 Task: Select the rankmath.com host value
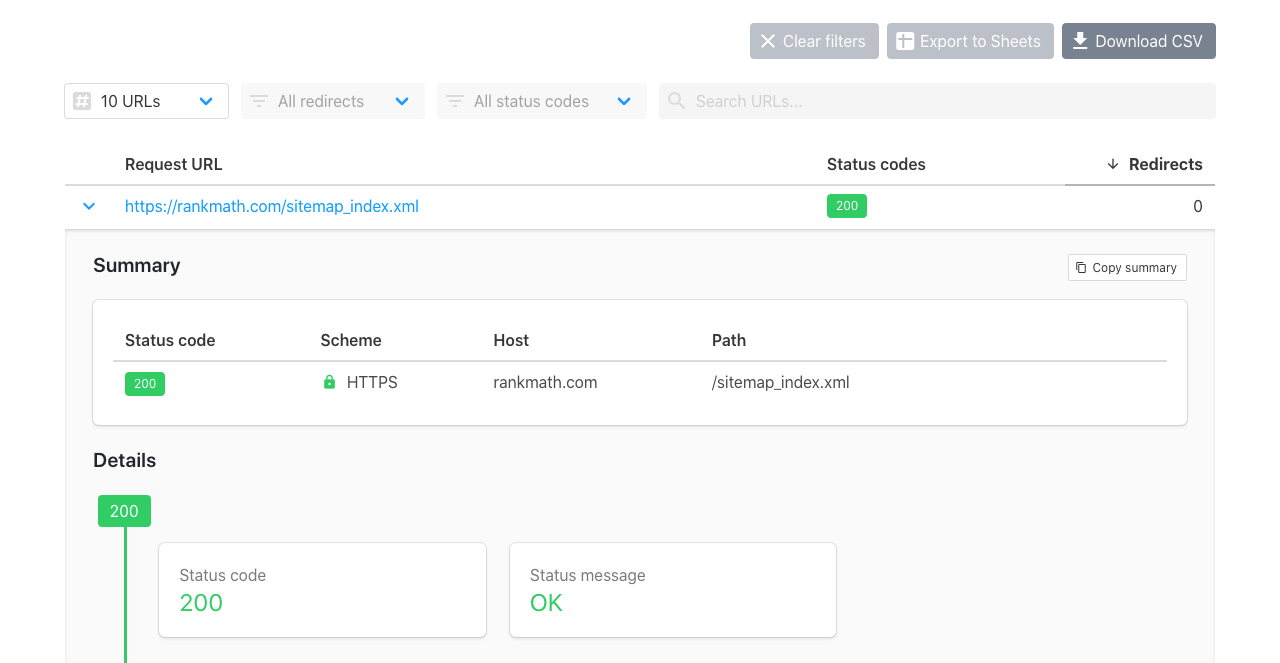pos(545,382)
